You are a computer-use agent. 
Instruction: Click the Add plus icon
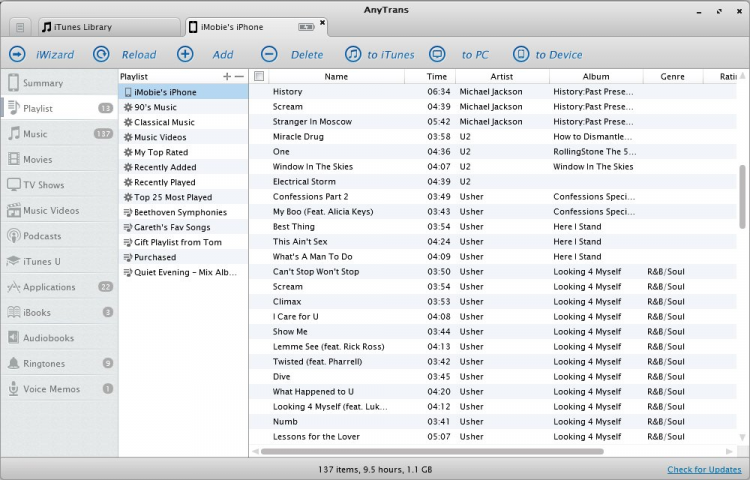[x=185, y=55]
